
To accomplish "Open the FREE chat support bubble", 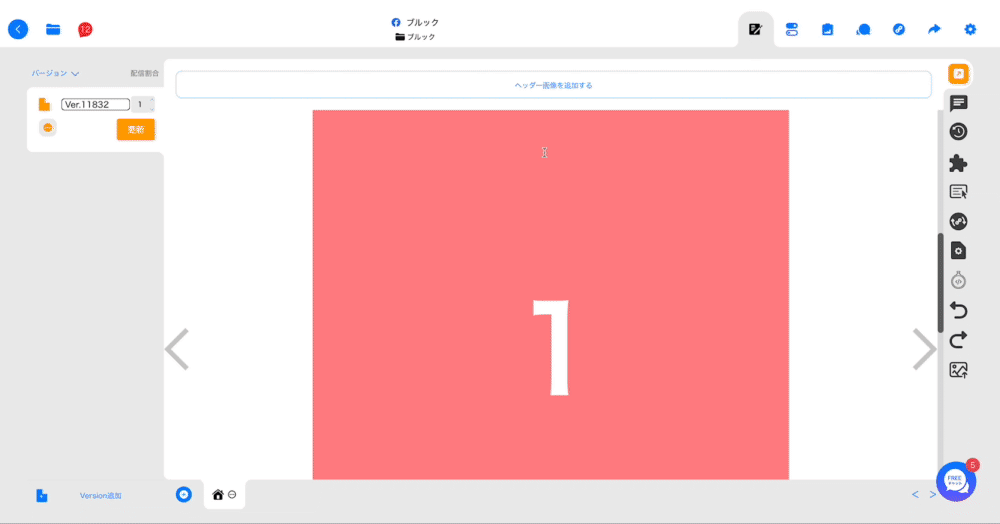I will coord(956,481).
